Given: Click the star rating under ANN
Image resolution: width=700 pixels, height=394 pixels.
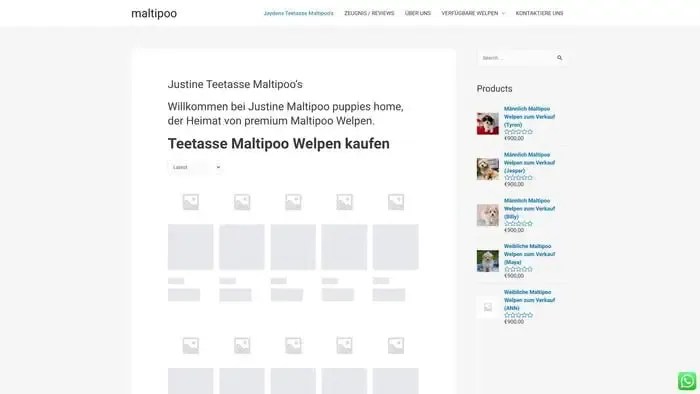Looking at the screenshot, I should click(x=518, y=315).
